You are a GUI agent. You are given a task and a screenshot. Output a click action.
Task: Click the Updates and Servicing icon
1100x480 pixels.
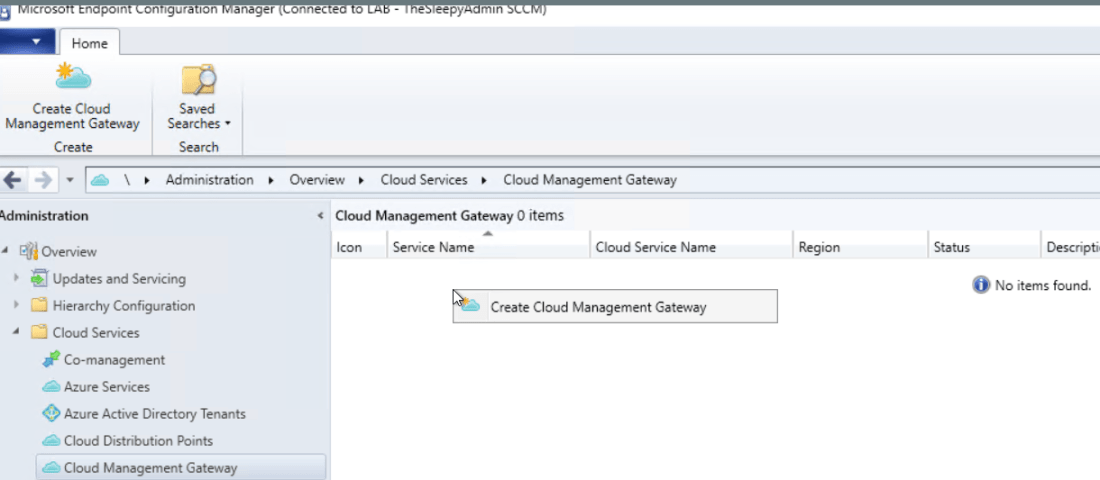tap(40, 279)
